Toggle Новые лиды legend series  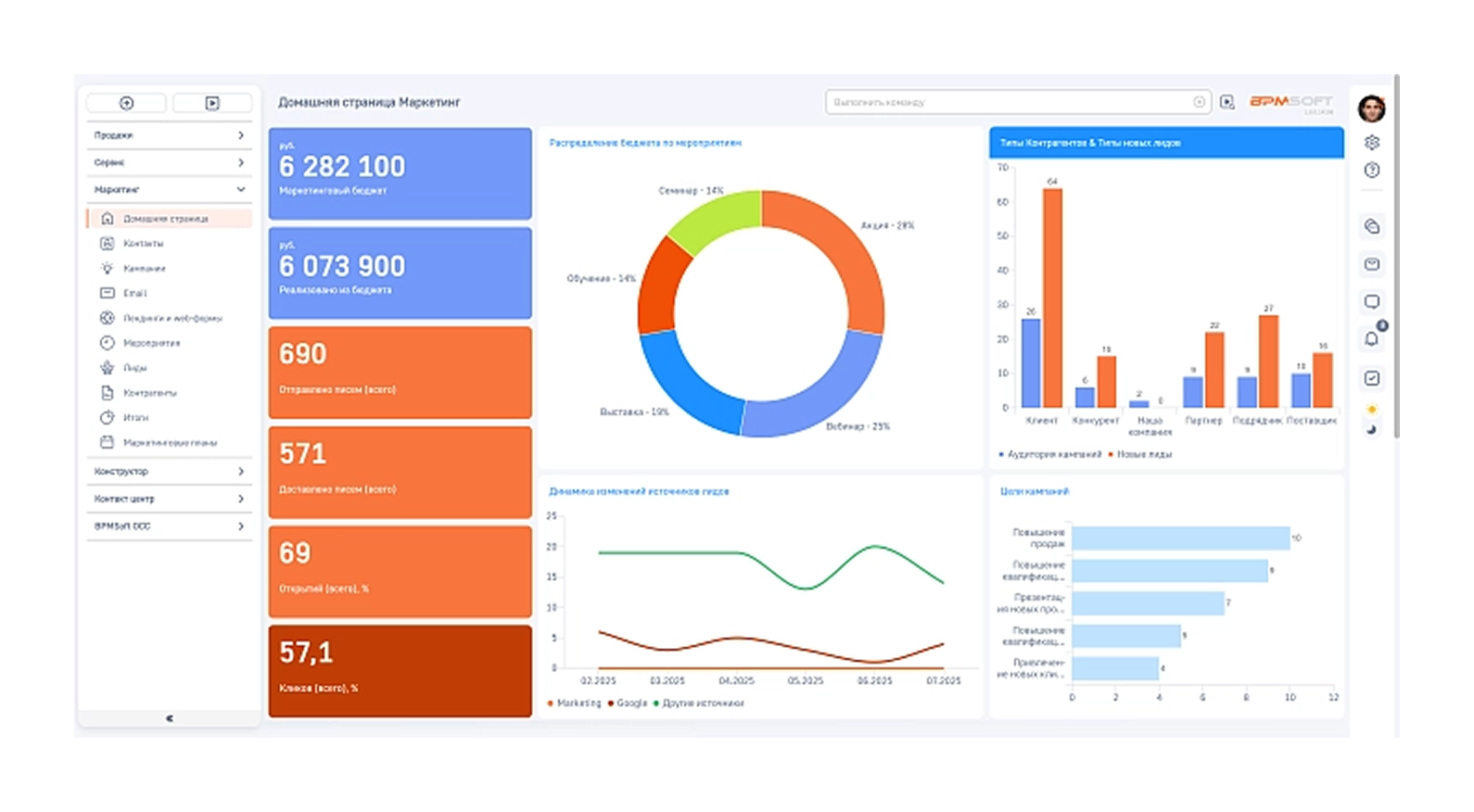(1140, 454)
